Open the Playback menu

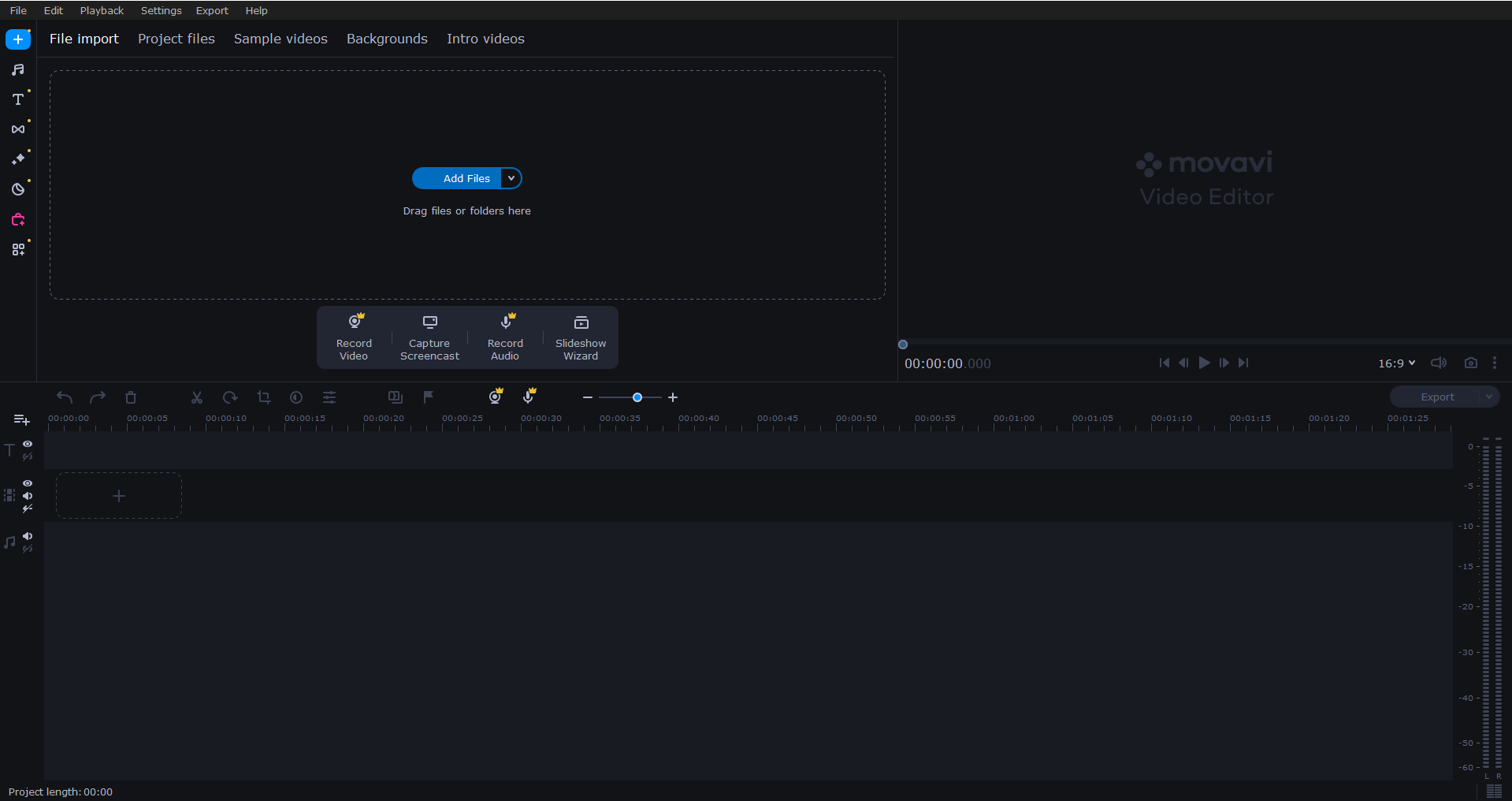101,10
